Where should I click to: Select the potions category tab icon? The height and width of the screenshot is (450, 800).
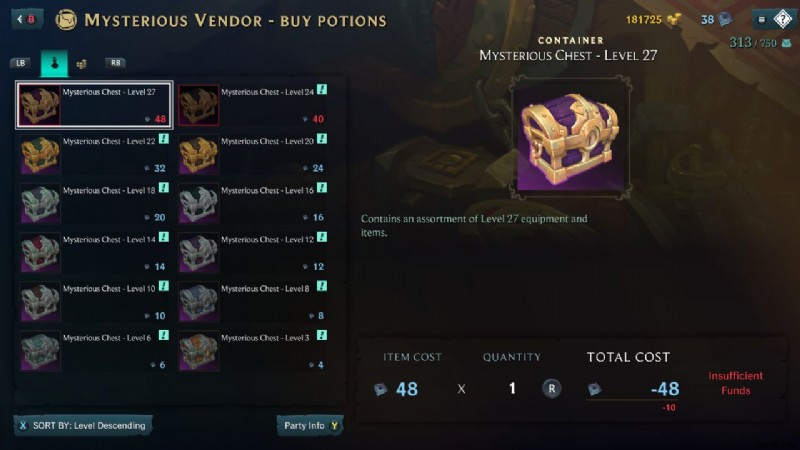pos(54,63)
